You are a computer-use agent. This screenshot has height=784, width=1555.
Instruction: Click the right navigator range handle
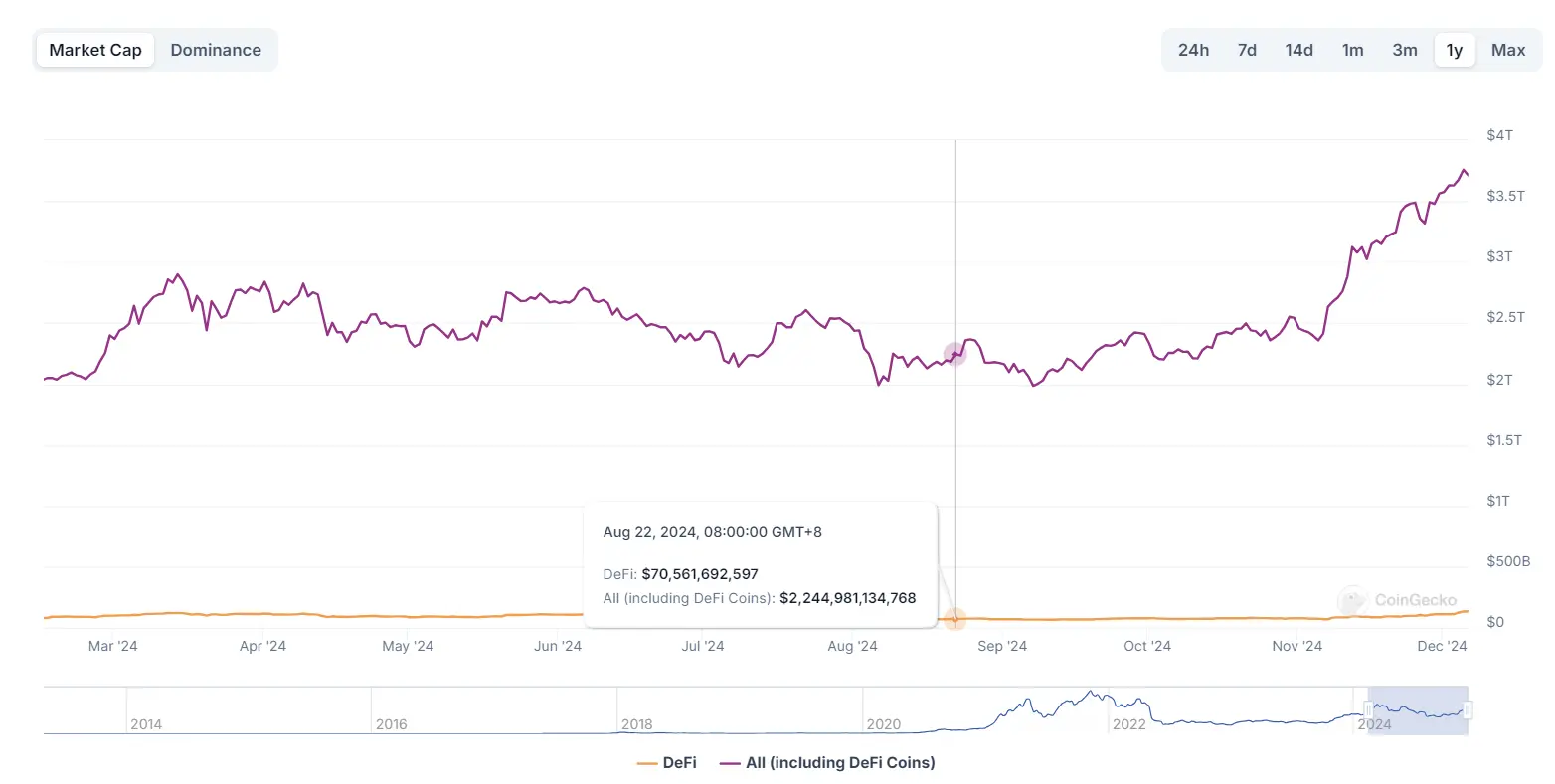tap(1468, 709)
